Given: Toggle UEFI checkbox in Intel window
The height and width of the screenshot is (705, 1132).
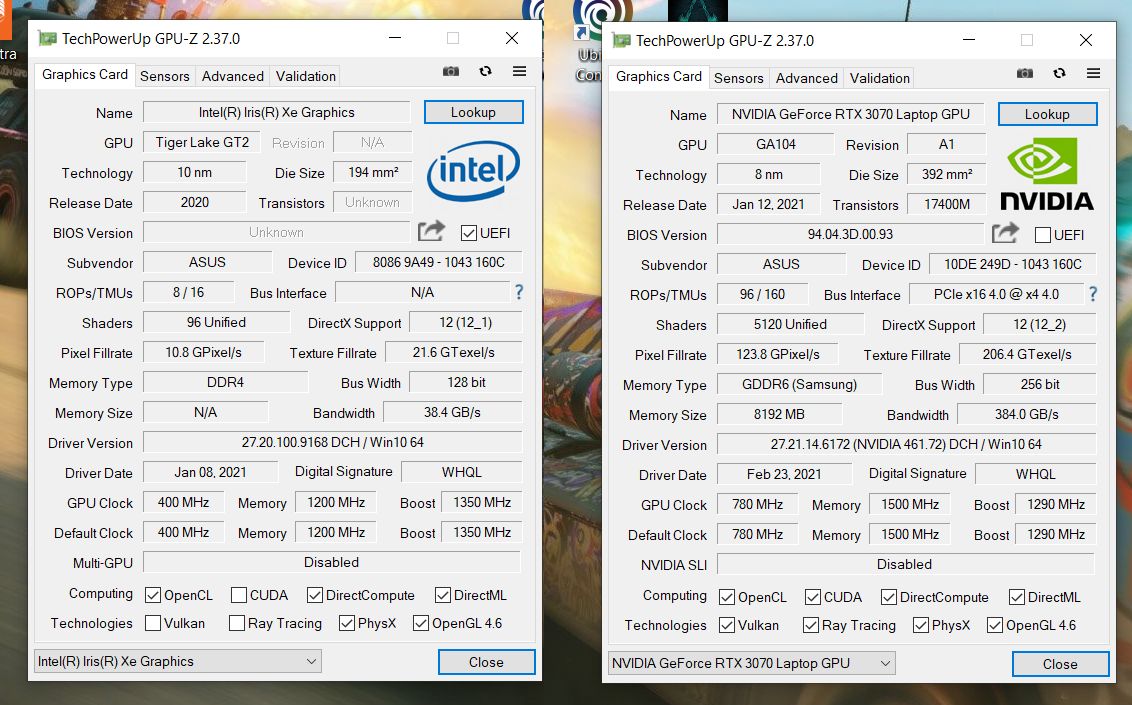Looking at the screenshot, I should coord(469,233).
